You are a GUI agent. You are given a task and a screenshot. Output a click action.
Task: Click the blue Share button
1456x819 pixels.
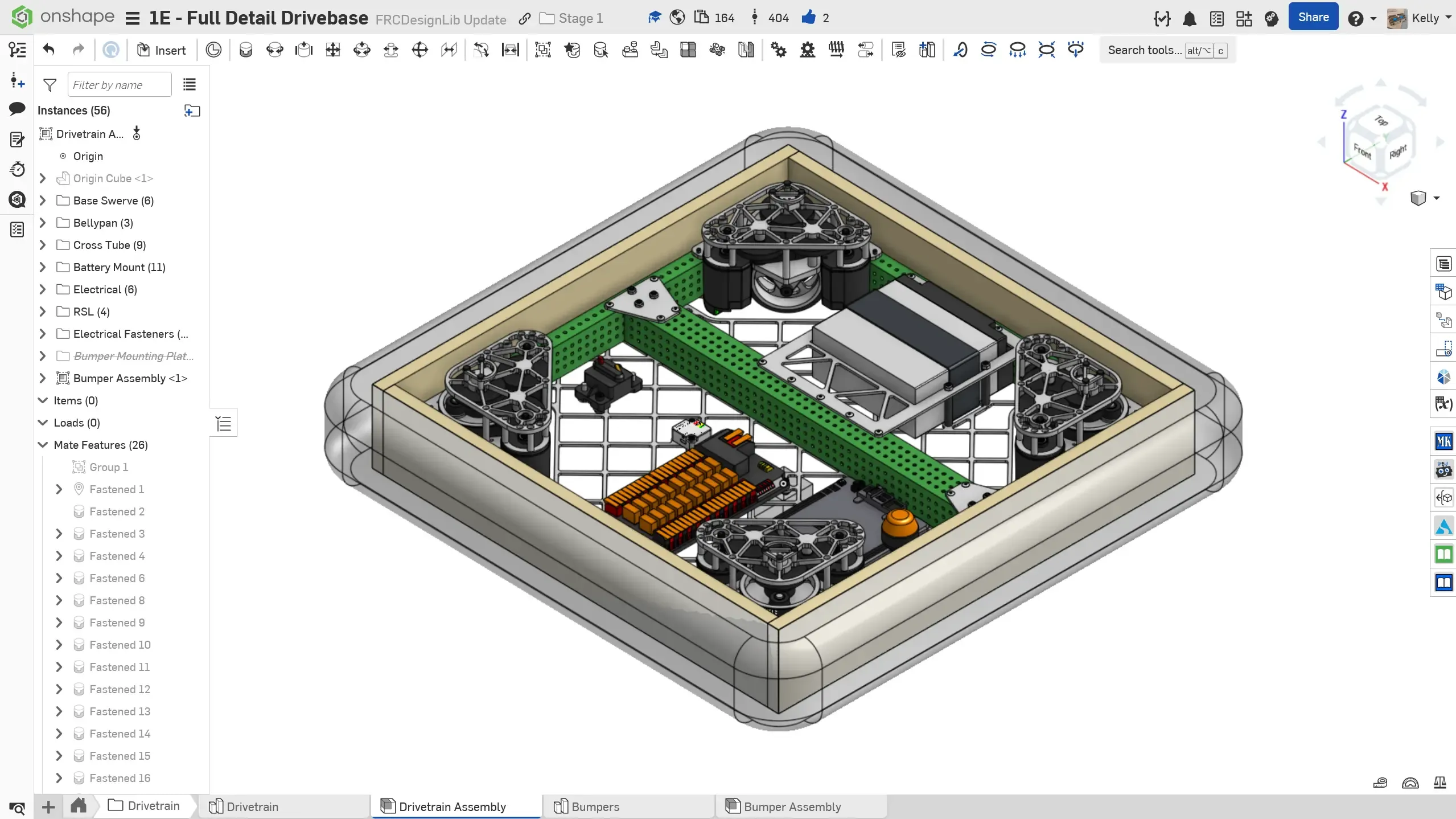(x=1313, y=18)
